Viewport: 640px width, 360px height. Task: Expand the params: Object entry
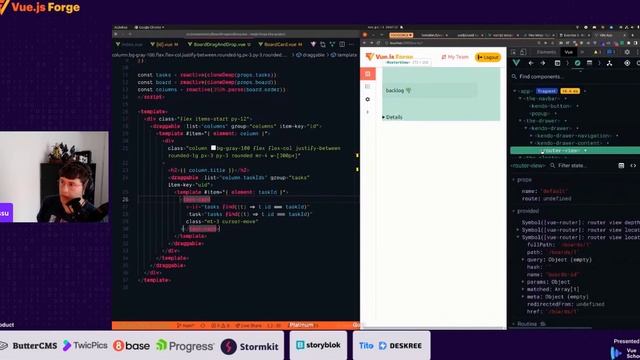pos(523,282)
